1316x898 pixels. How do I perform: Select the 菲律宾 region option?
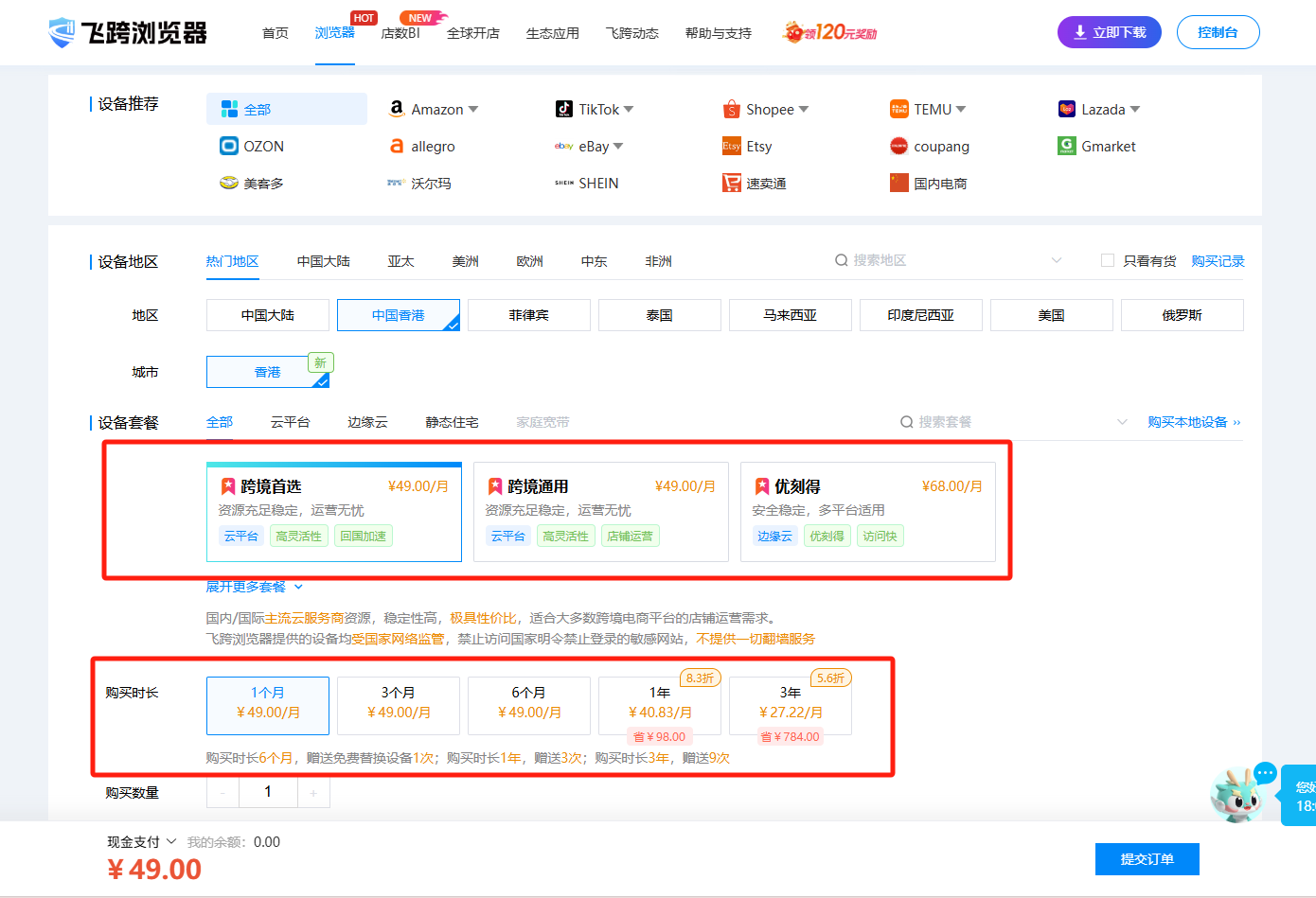pyautogui.click(x=529, y=315)
